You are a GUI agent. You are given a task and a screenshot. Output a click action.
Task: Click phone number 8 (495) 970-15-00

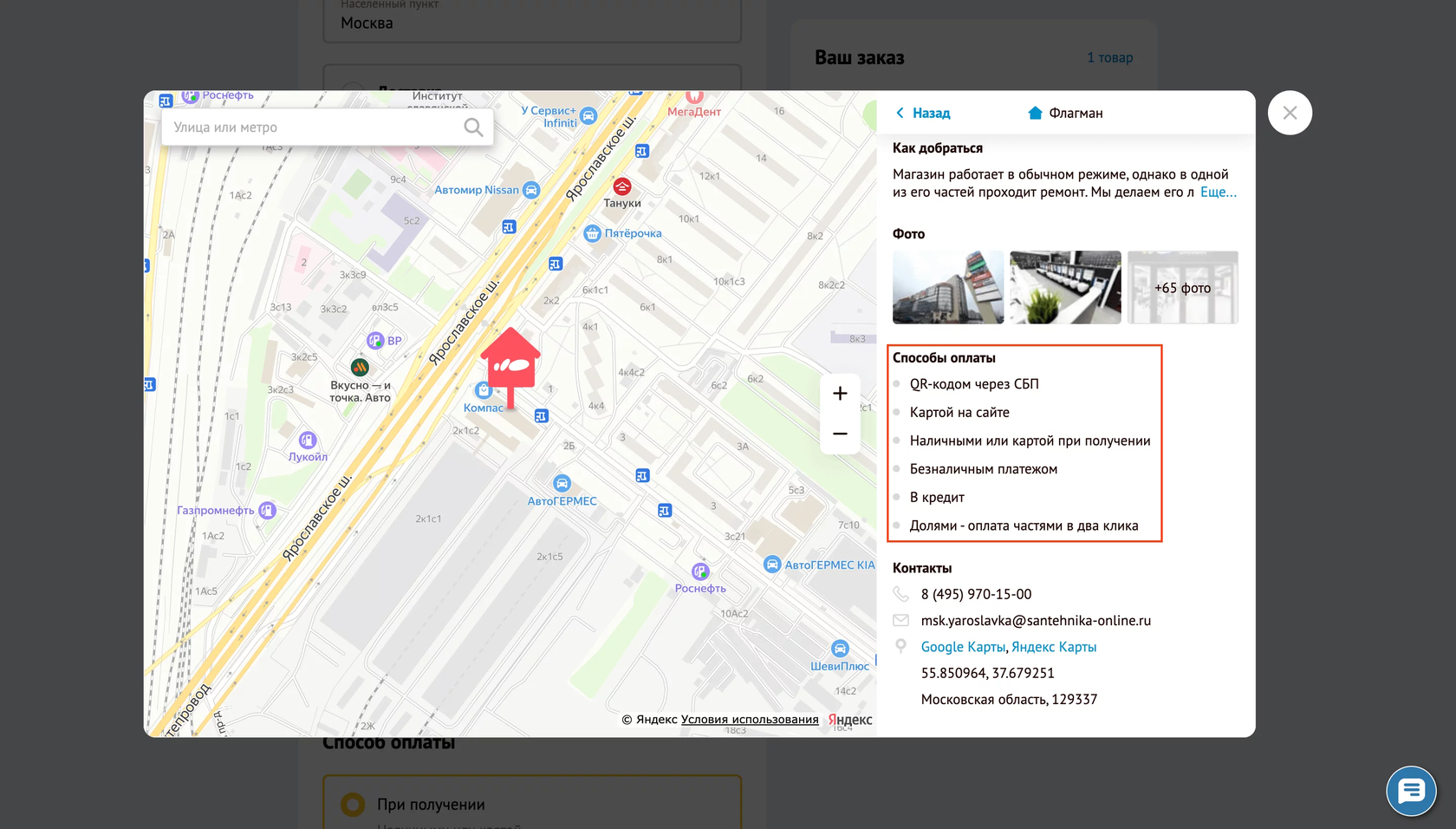point(976,594)
